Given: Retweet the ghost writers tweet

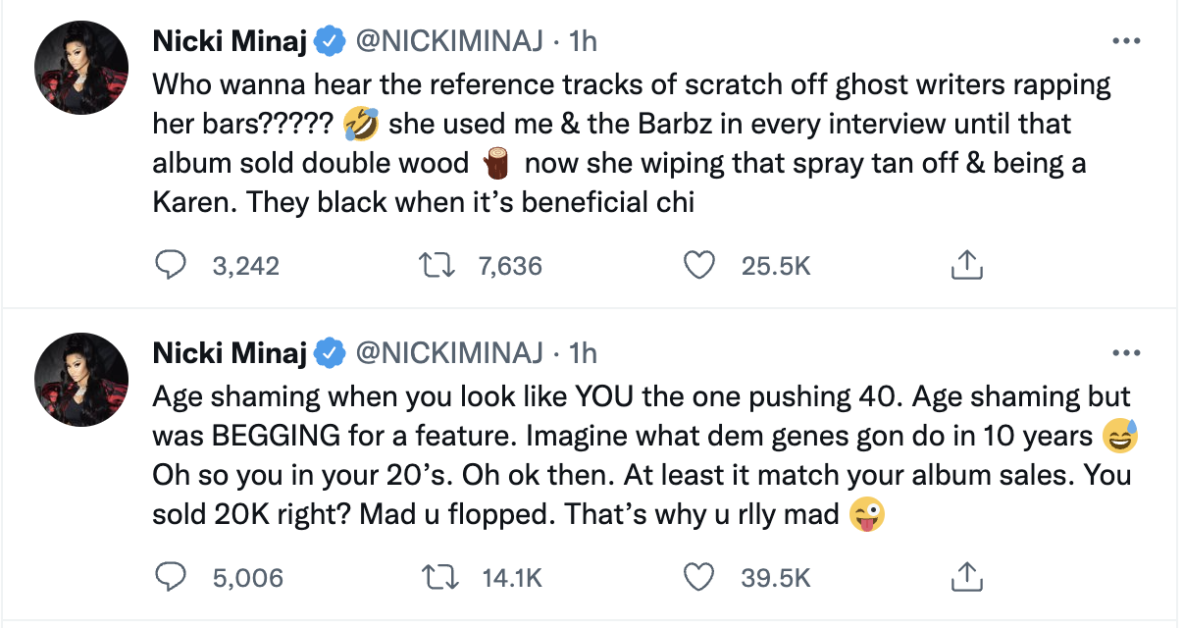Looking at the screenshot, I should pos(437,266).
